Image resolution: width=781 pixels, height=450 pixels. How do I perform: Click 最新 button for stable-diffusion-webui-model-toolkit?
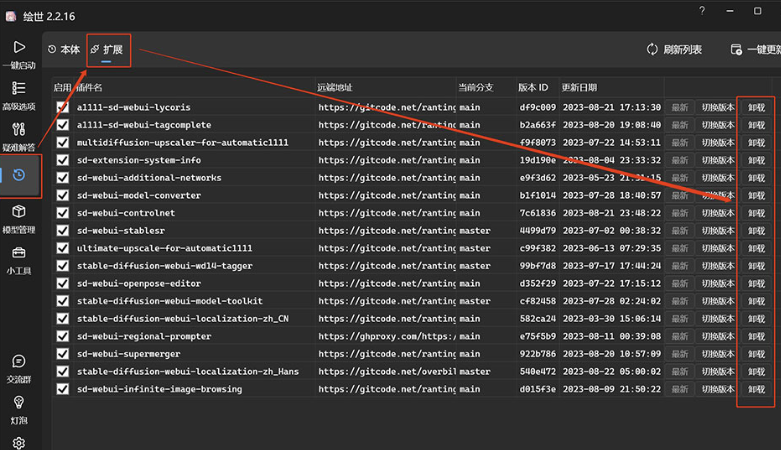(x=679, y=301)
